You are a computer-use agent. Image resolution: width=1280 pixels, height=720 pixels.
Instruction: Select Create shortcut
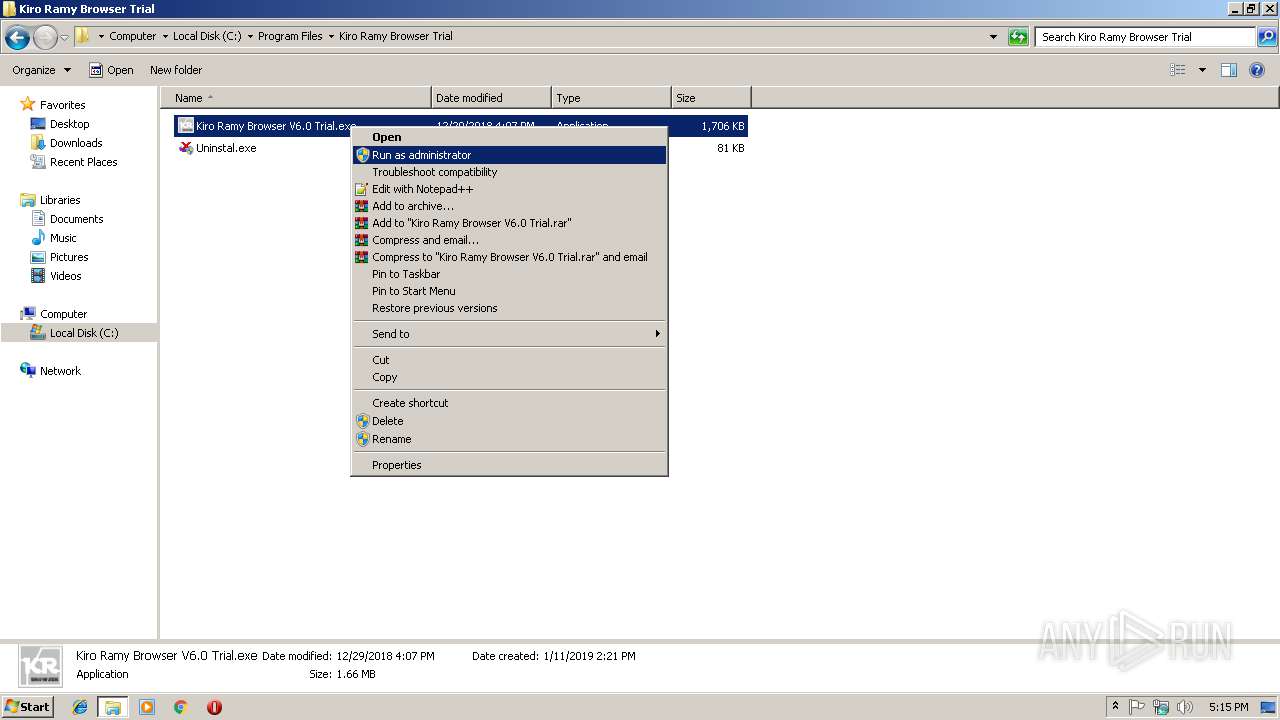tap(509, 403)
